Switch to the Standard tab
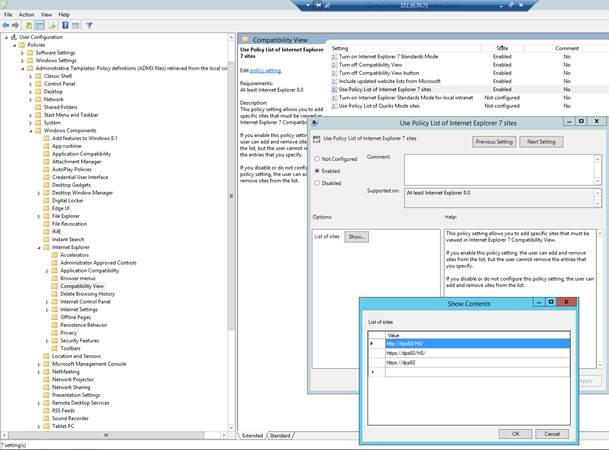The width and height of the screenshot is (609, 450). tap(280, 436)
